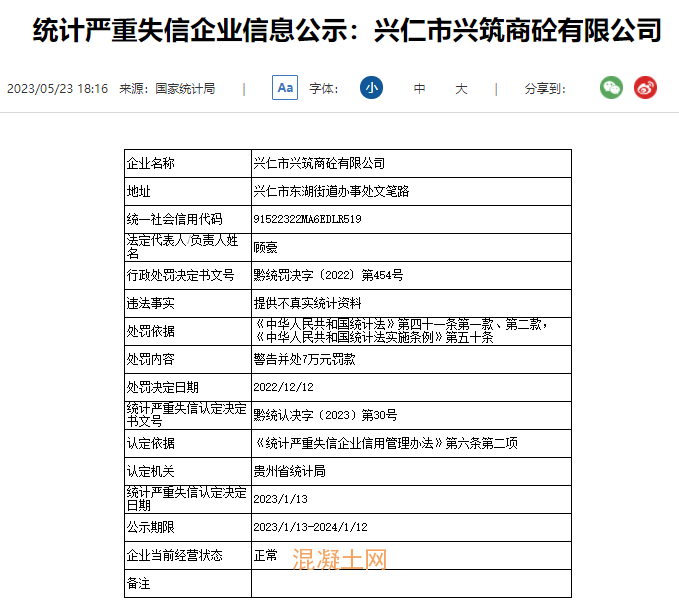Click the publicity period 2023/1/13-2024/1/12 cell
This screenshot has width=679, height=602.
click(x=311, y=527)
